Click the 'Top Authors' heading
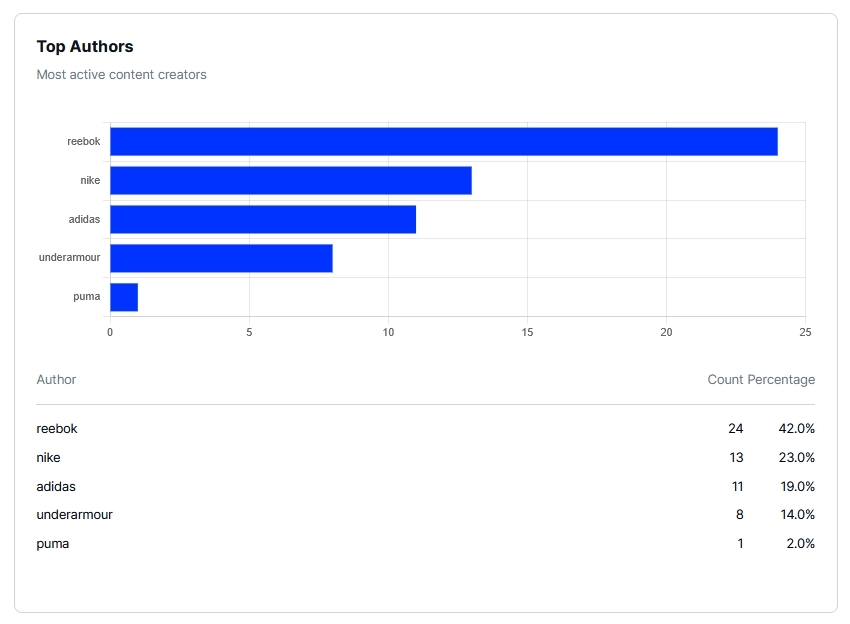The width and height of the screenshot is (850, 624). 85,47
